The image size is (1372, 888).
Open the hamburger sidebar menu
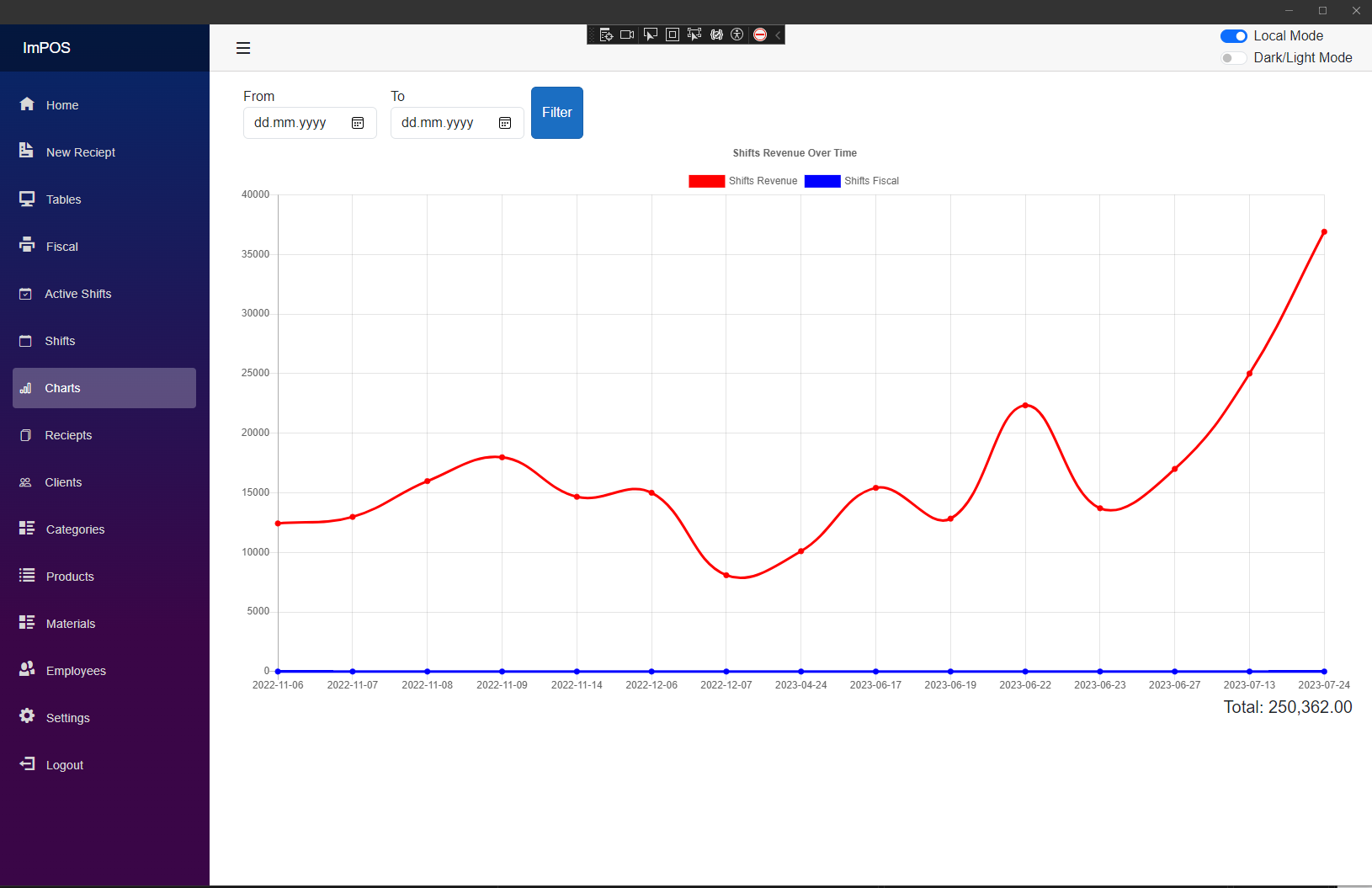243,48
